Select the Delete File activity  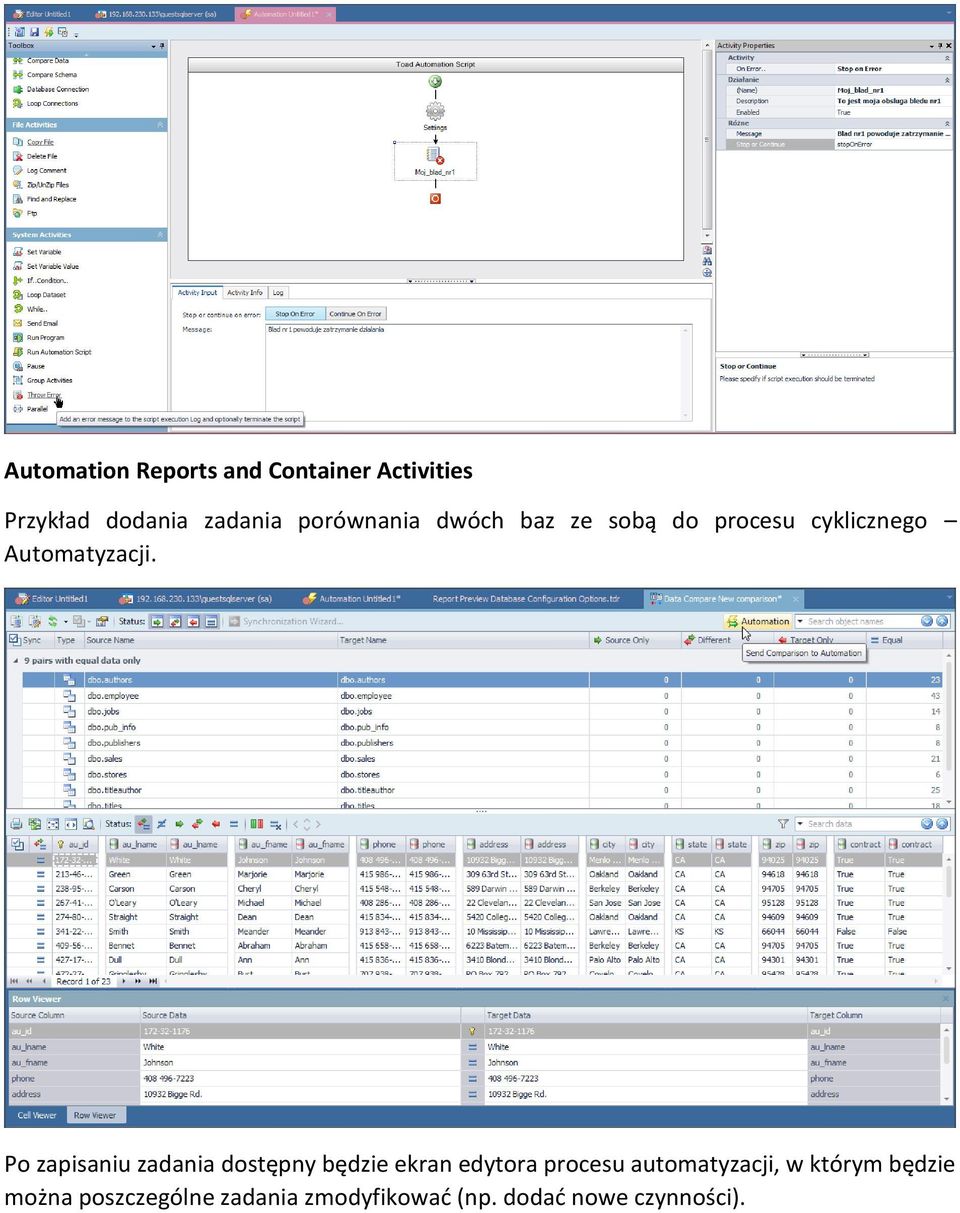[x=35, y=156]
